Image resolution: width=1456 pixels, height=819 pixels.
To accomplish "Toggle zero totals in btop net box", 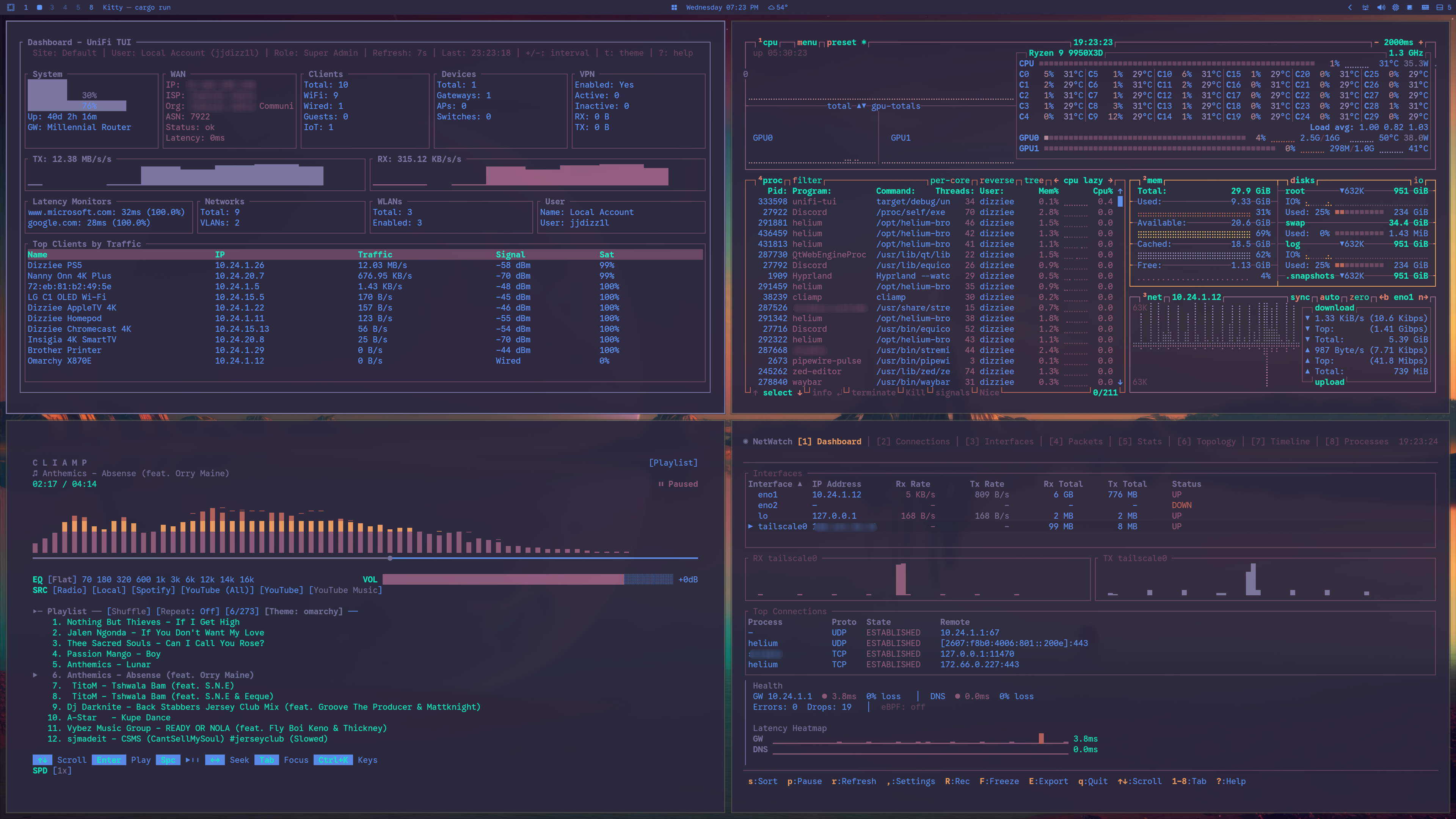I will pyautogui.click(x=1359, y=297).
